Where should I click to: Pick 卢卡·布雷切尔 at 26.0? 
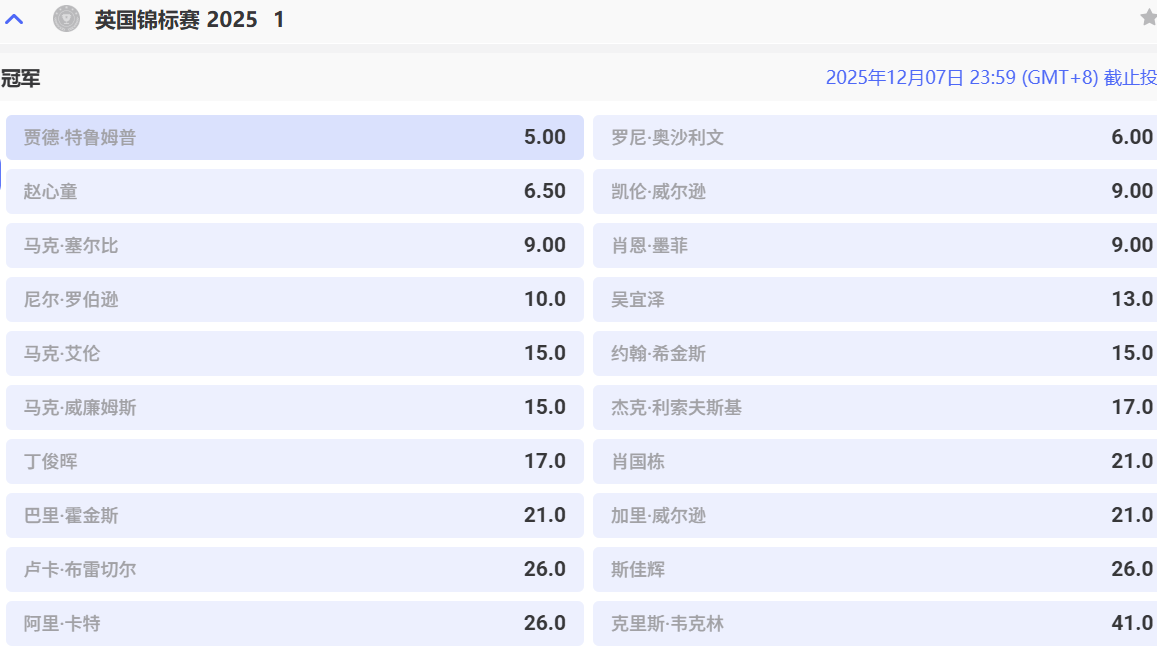(x=295, y=569)
